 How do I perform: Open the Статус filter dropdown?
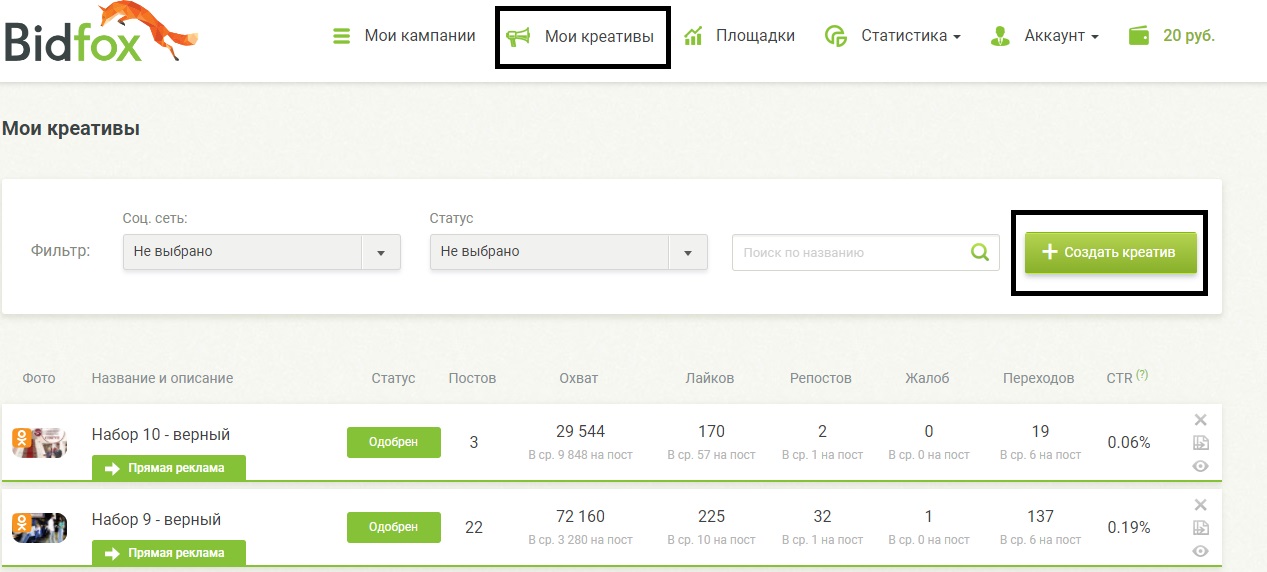point(569,252)
